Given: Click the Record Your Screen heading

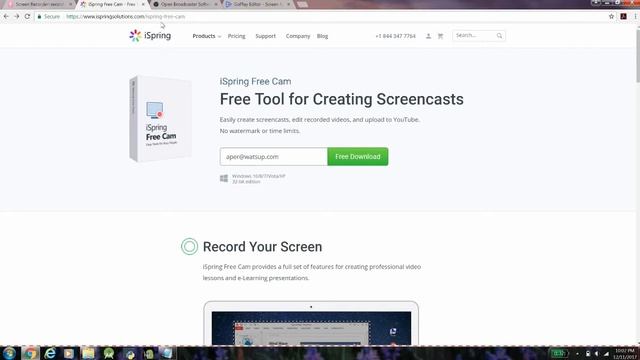Looking at the screenshot, I should tap(262, 247).
